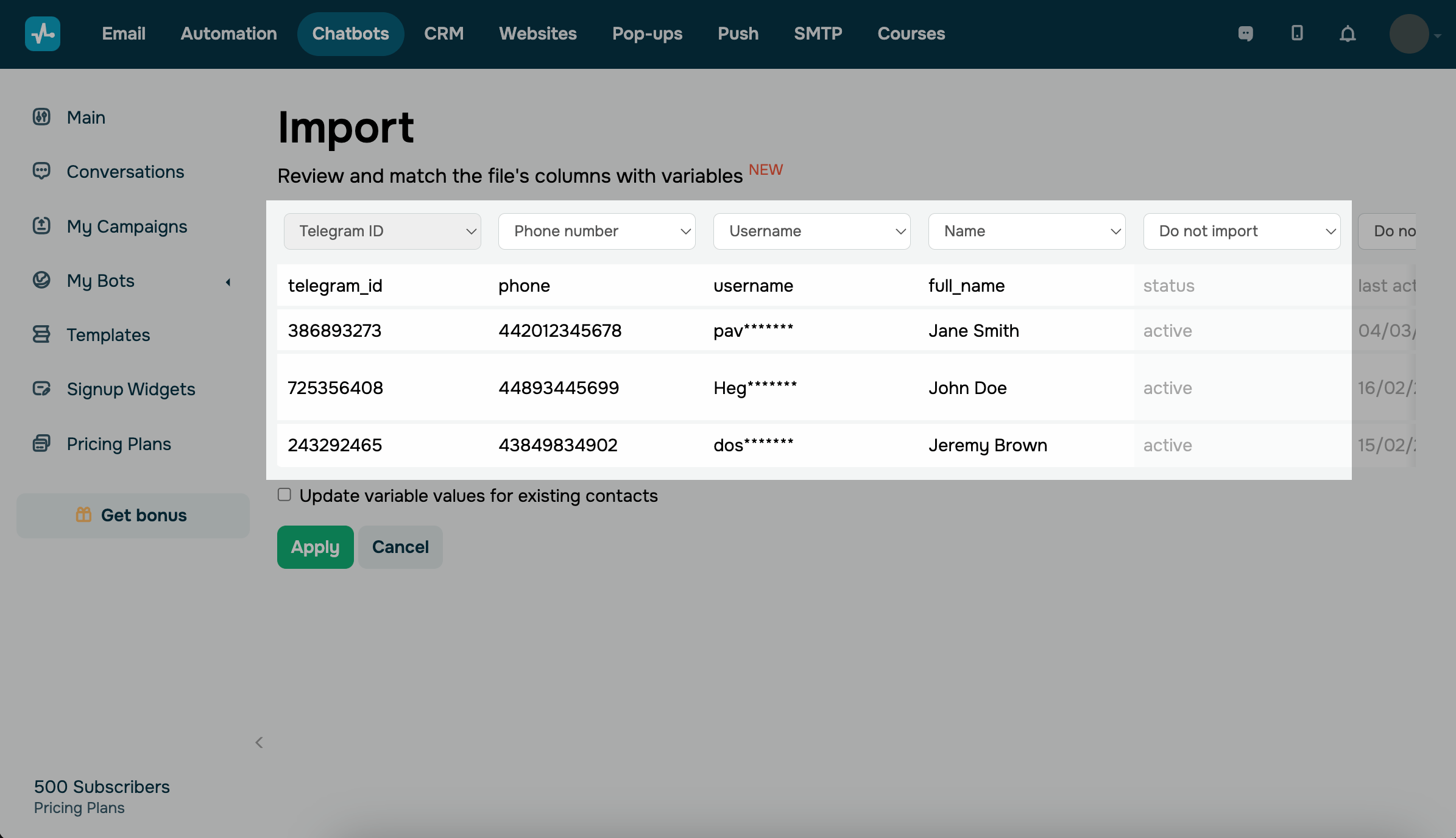Image resolution: width=1456 pixels, height=838 pixels.
Task: Click the Templates sidebar icon
Action: coord(41,334)
